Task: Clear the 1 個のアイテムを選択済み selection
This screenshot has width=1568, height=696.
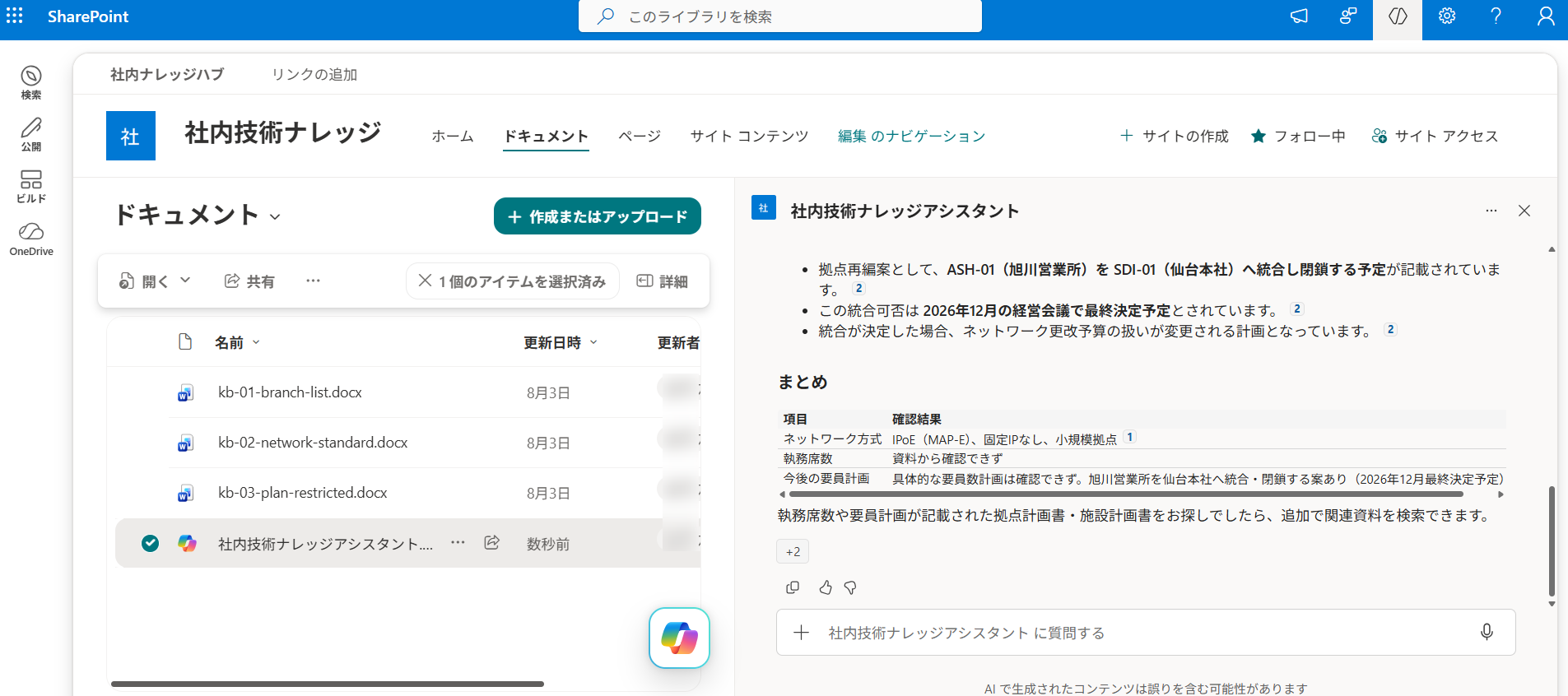Action: click(512, 281)
